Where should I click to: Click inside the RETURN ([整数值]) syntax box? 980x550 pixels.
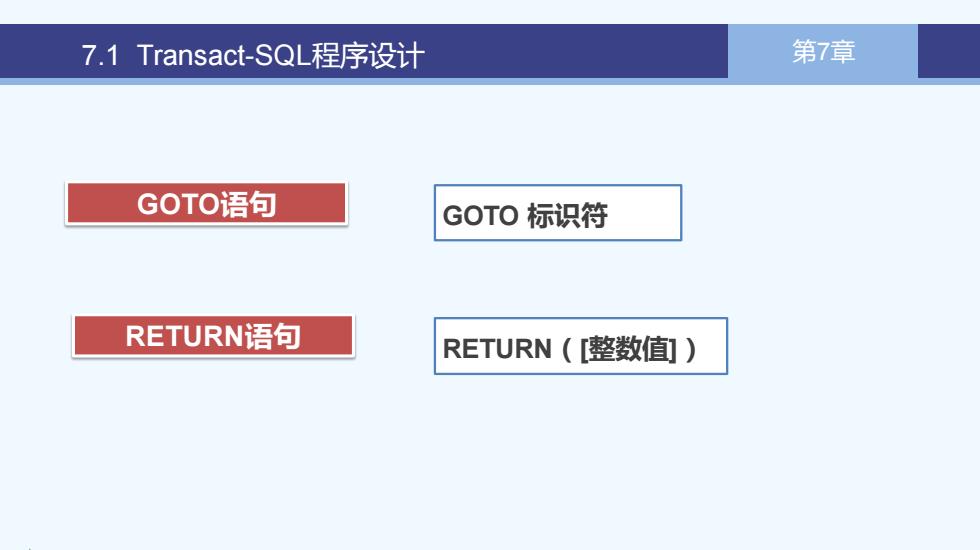tap(581, 346)
